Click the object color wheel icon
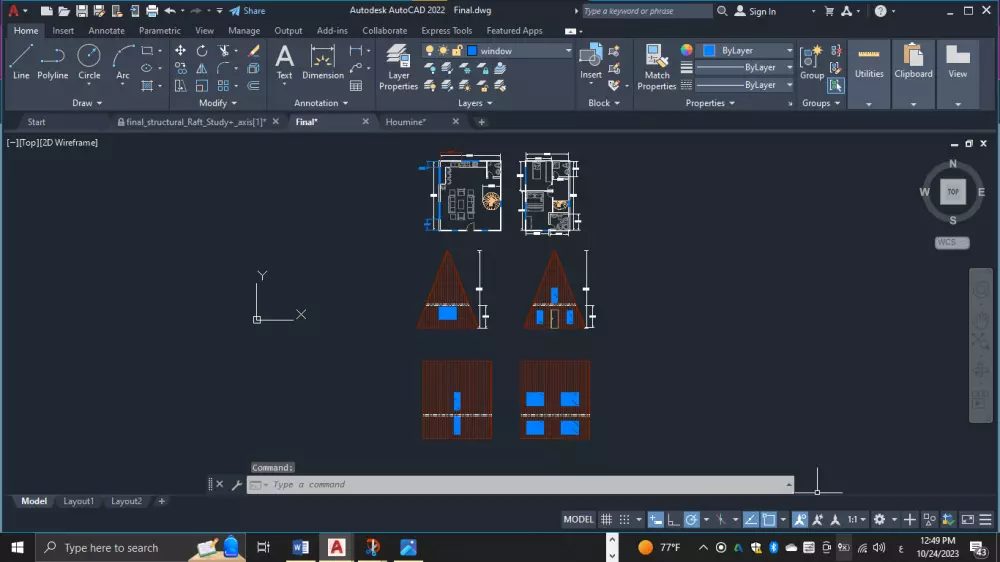Image resolution: width=1000 pixels, height=562 pixels. pyautogui.click(x=686, y=50)
